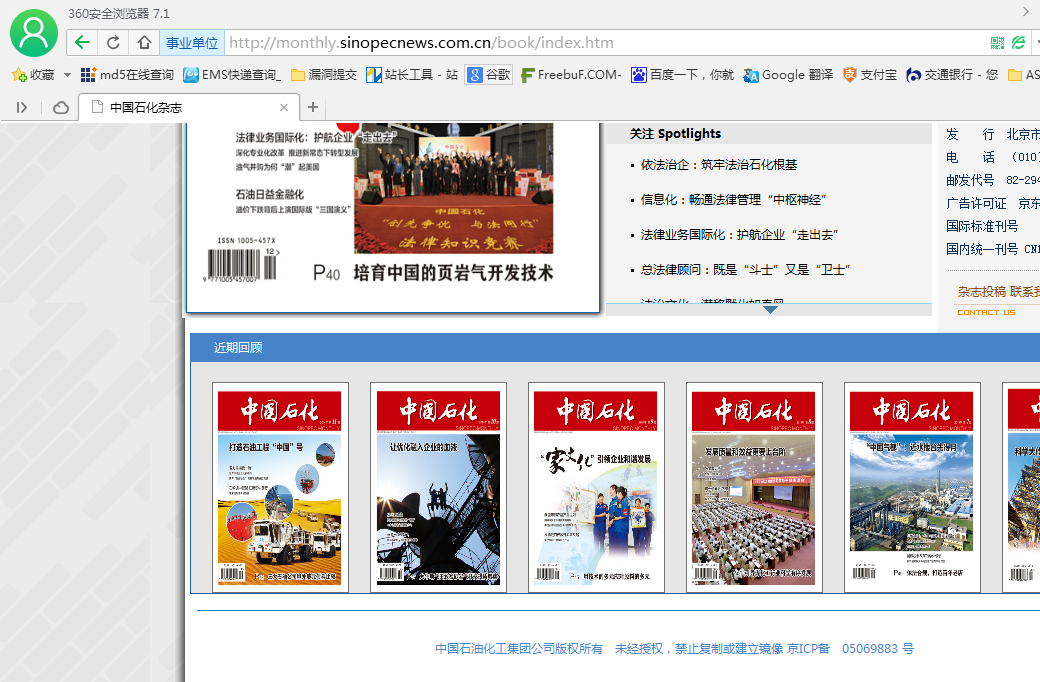Reload the page with refresh icon

coord(113,42)
